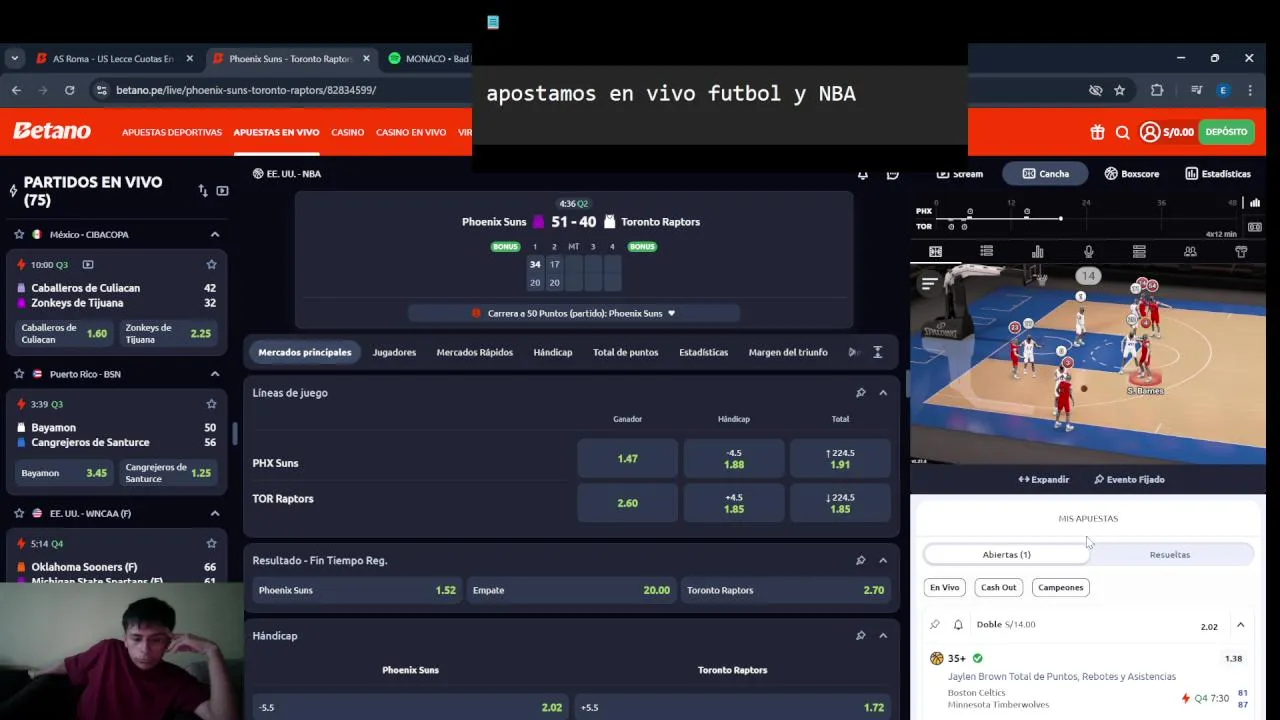Image resolution: width=1280 pixels, height=720 pixels.
Task: Select the bar stats icon in the tracker
Action: pyautogui.click(x=1037, y=252)
